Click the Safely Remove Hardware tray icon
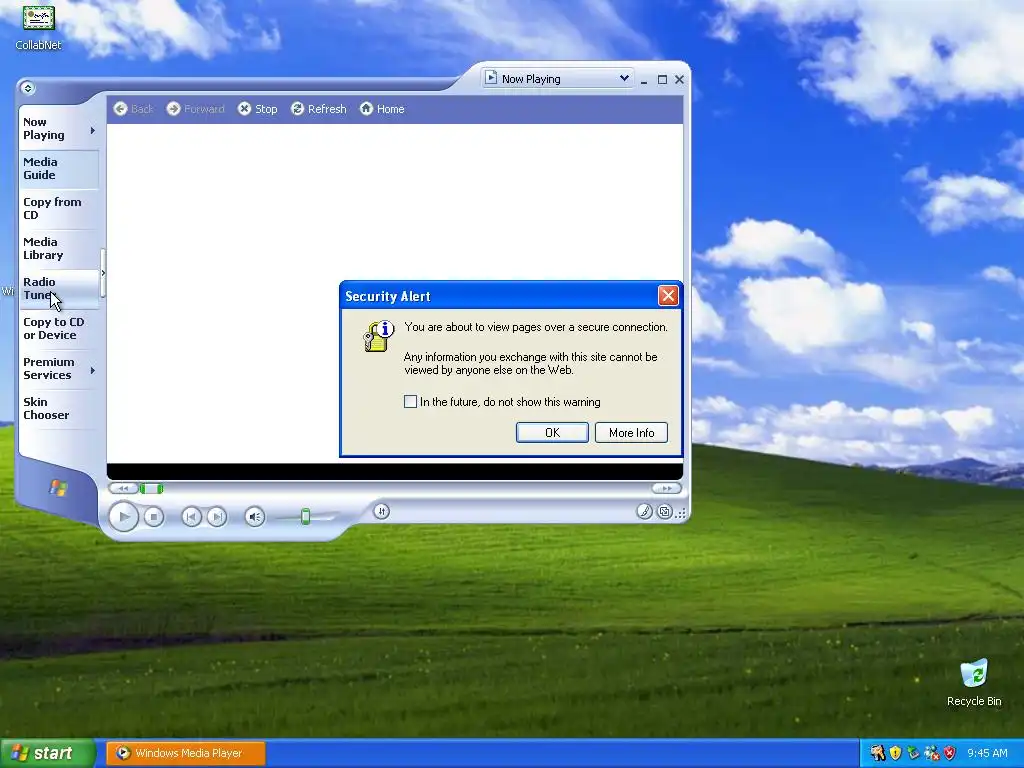This screenshot has width=1024, height=768. (913, 753)
